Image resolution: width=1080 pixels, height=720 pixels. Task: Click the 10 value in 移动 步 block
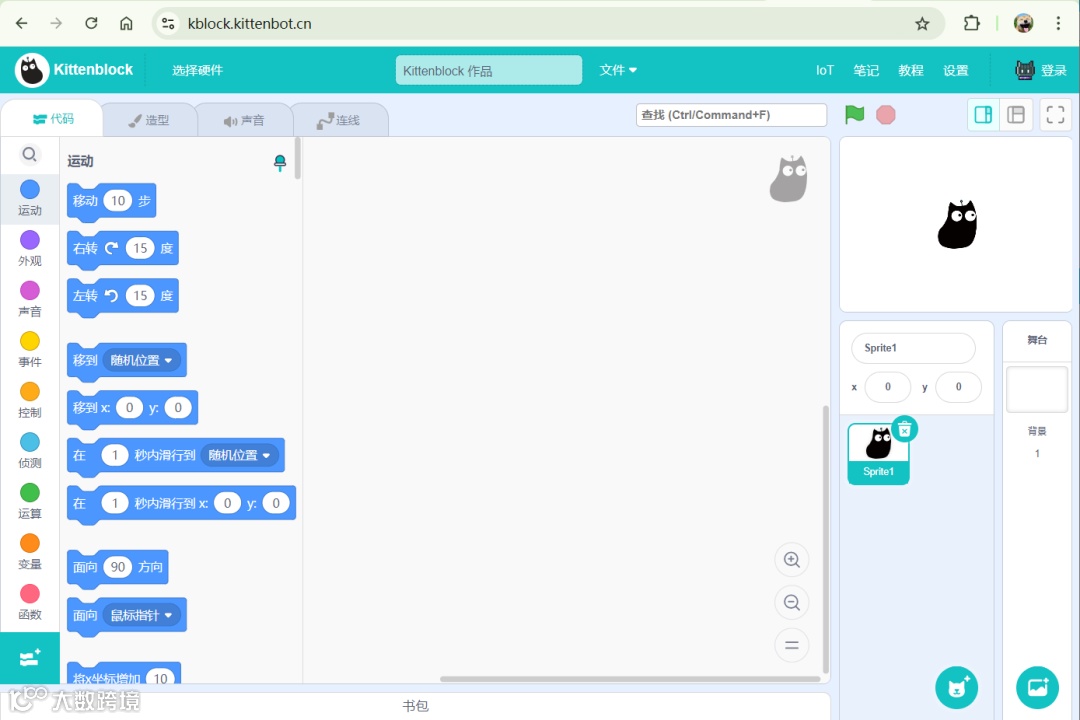click(118, 200)
